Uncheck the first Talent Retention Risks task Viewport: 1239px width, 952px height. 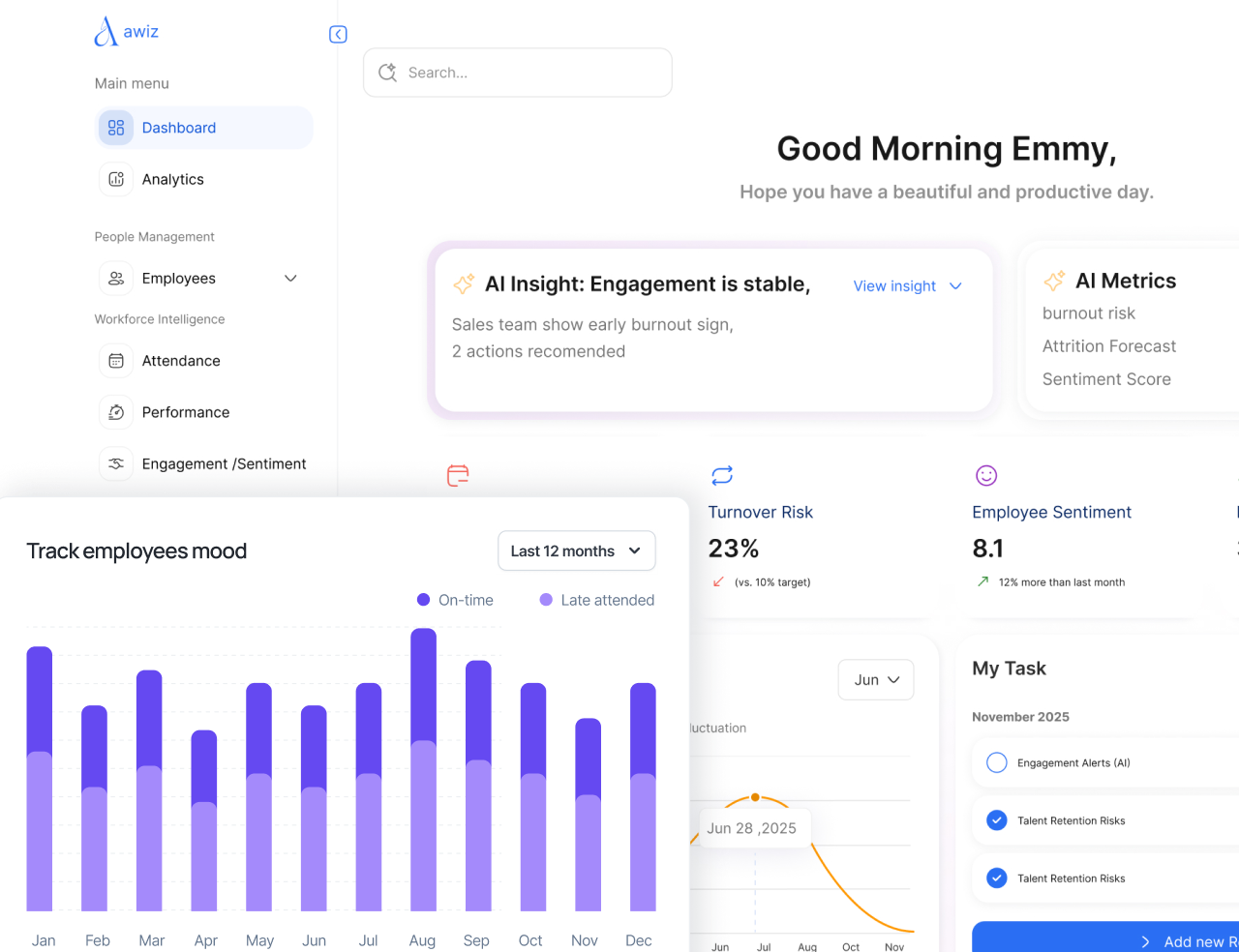pyautogui.click(x=997, y=820)
